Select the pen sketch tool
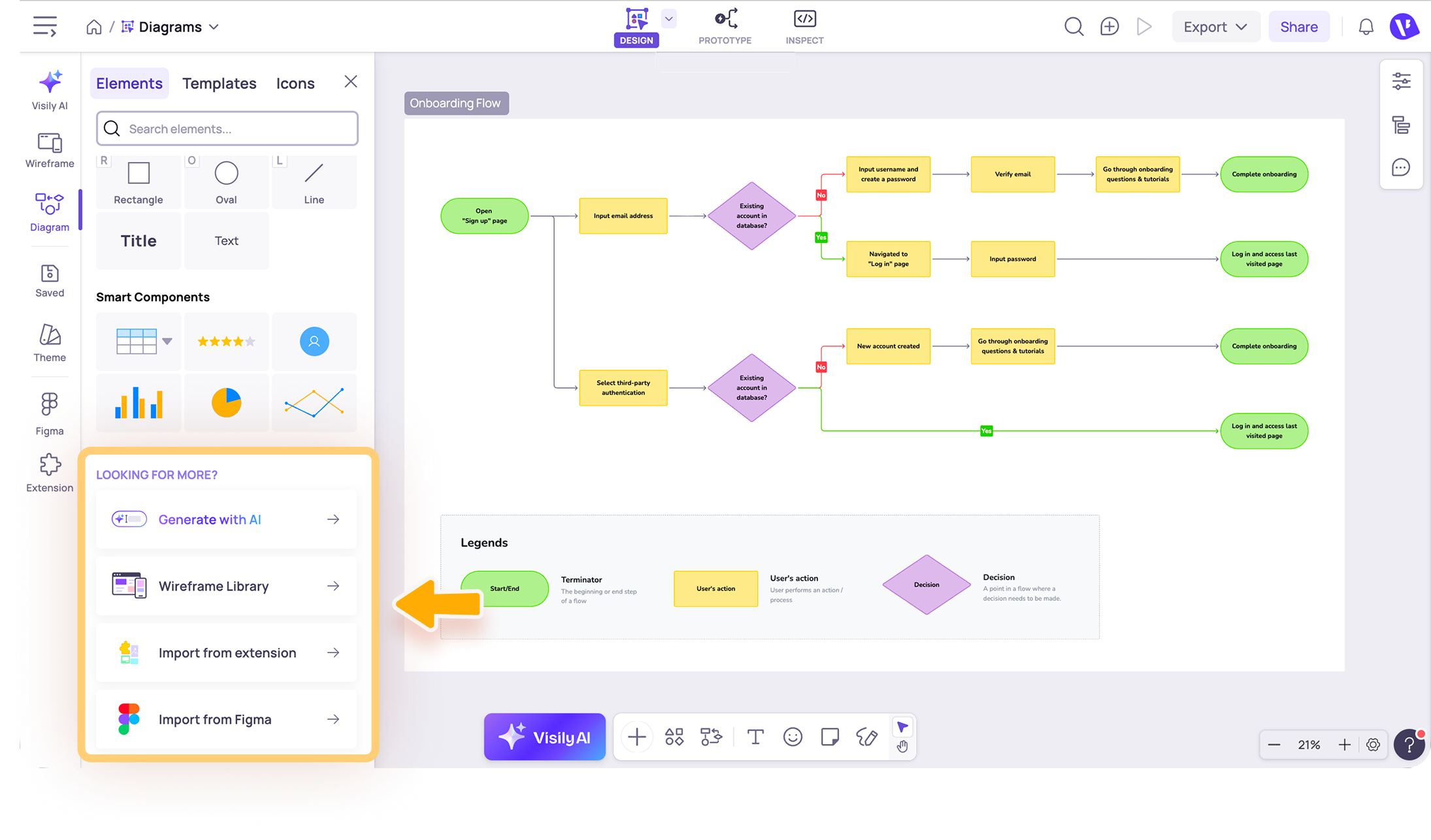1431x840 pixels. pyautogui.click(x=866, y=737)
